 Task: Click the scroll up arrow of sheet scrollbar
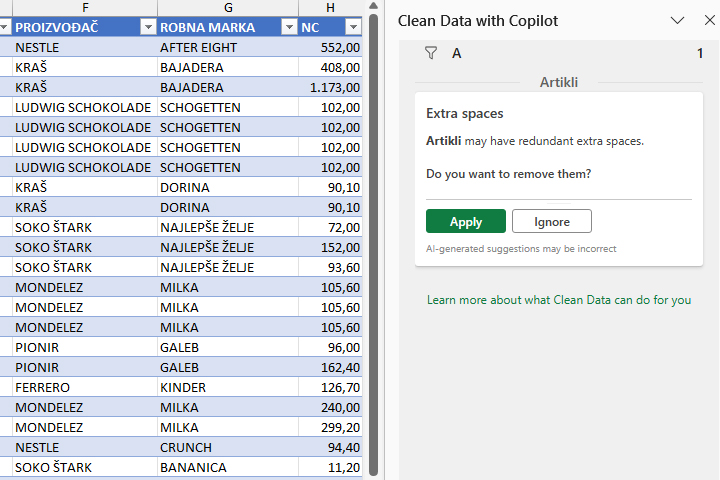click(373, 6)
